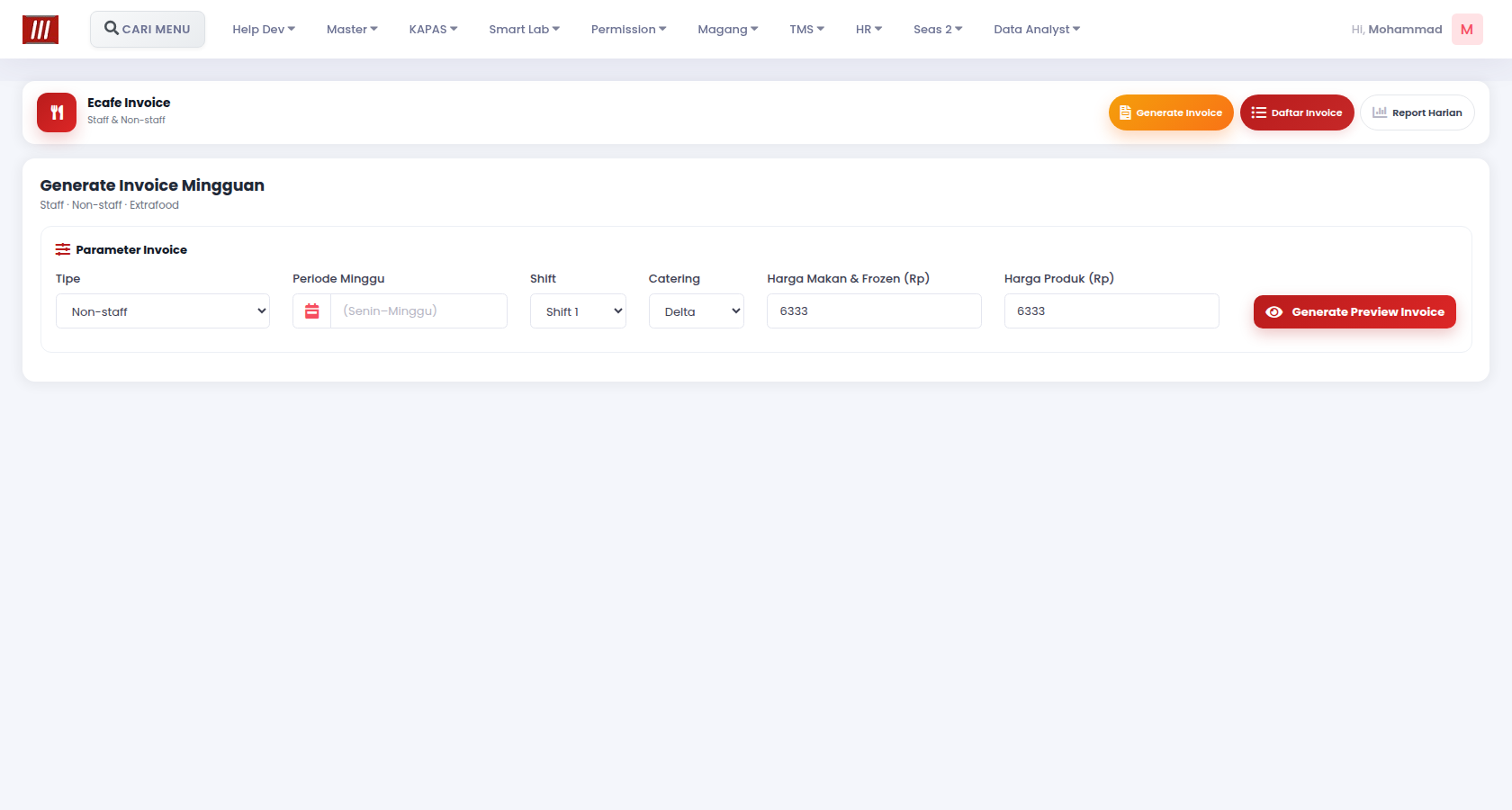
Task: Expand the Help Dev menu
Action: [x=264, y=29]
